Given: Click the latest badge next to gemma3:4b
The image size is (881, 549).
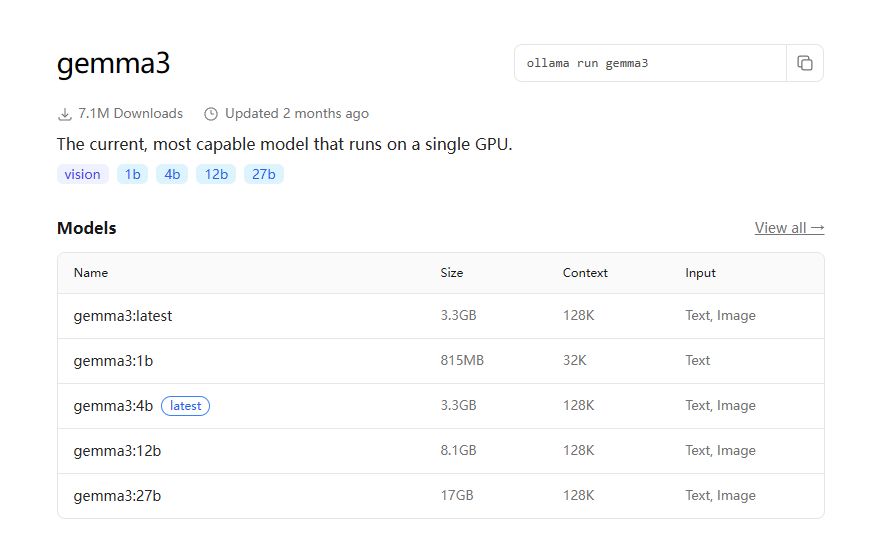Looking at the screenshot, I should coord(185,406).
